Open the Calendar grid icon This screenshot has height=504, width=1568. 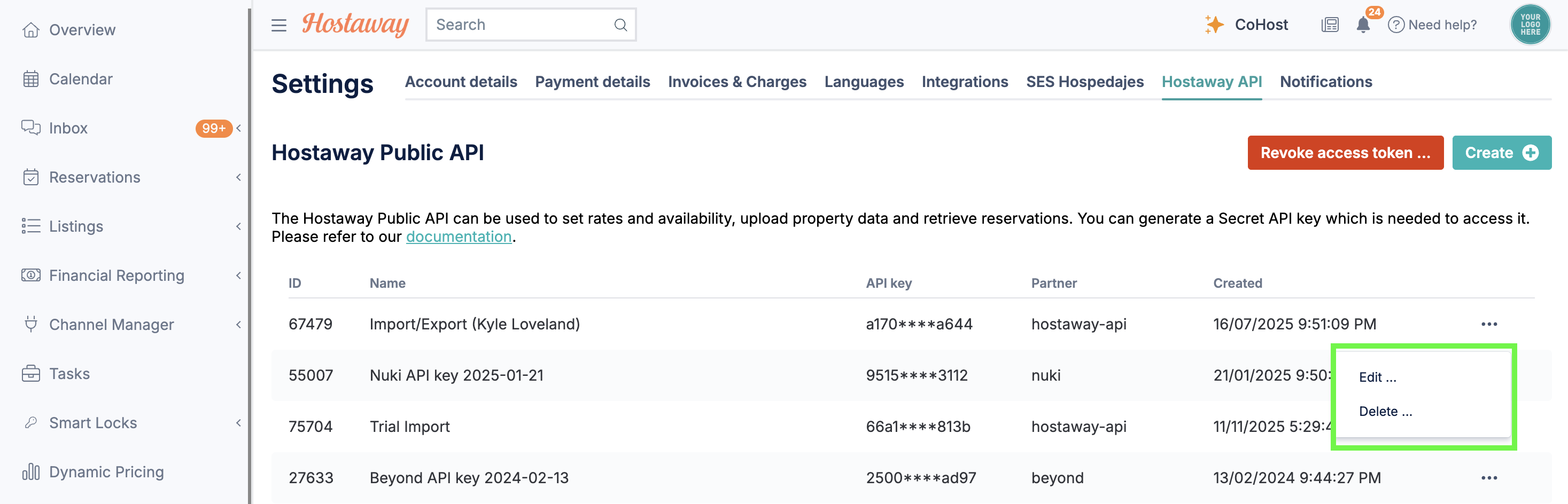[30, 79]
